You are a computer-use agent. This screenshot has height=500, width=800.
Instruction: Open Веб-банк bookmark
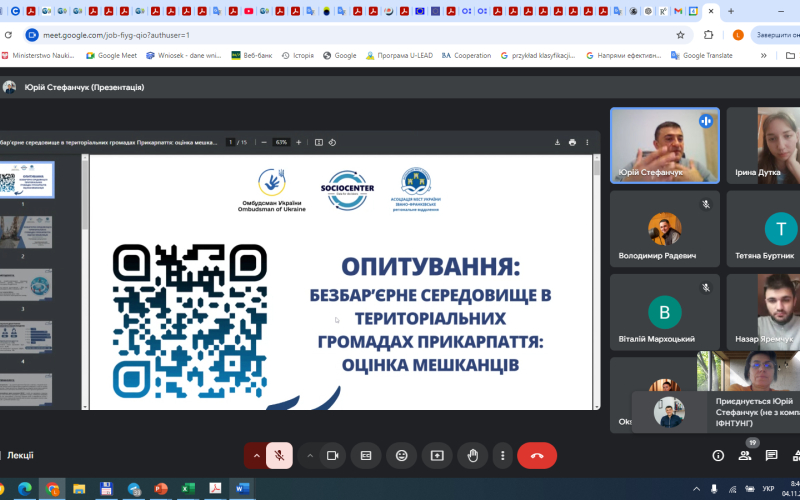click(x=252, y=56)
